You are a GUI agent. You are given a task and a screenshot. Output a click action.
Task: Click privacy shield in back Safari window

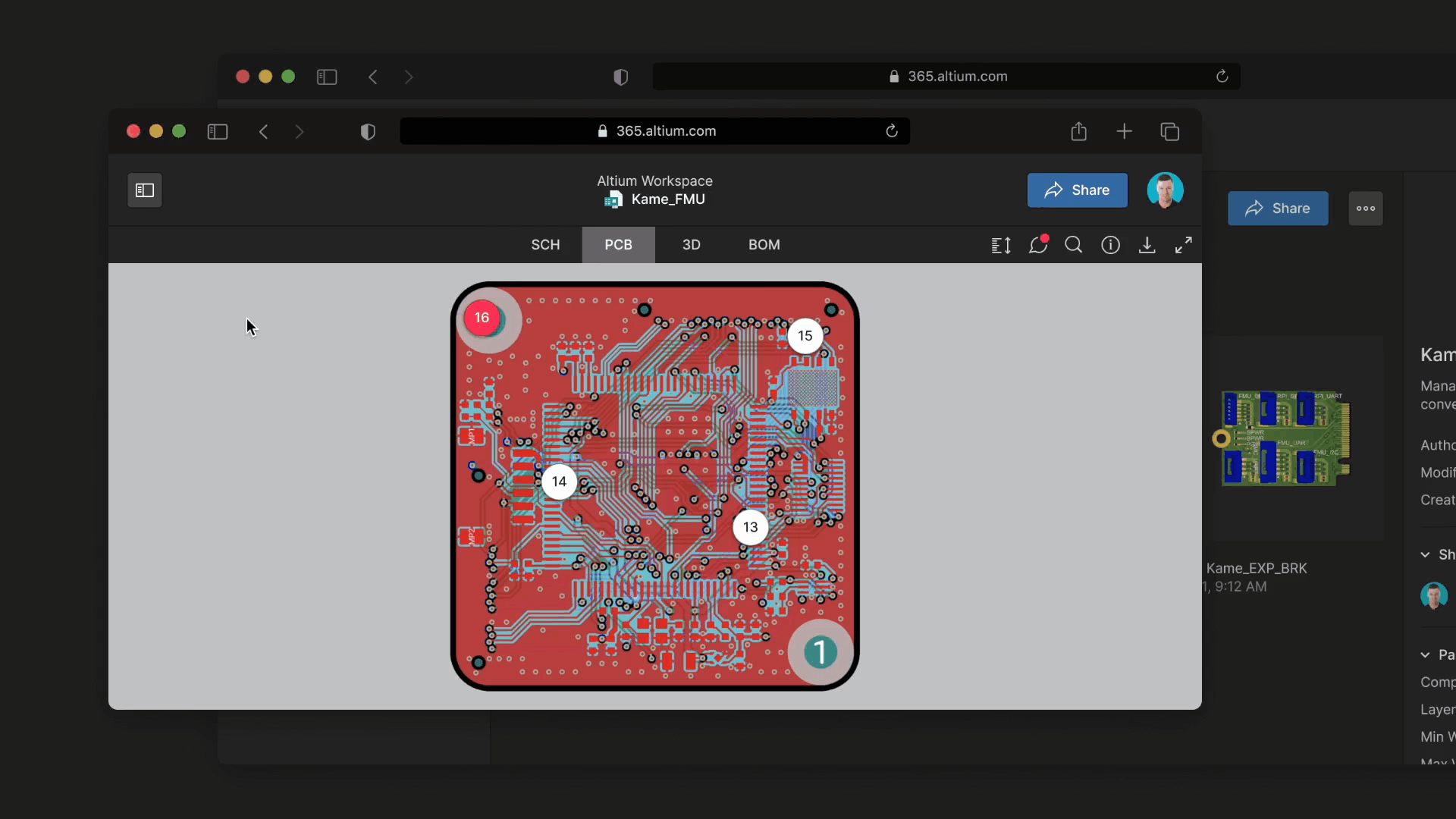tap(620, 77)
